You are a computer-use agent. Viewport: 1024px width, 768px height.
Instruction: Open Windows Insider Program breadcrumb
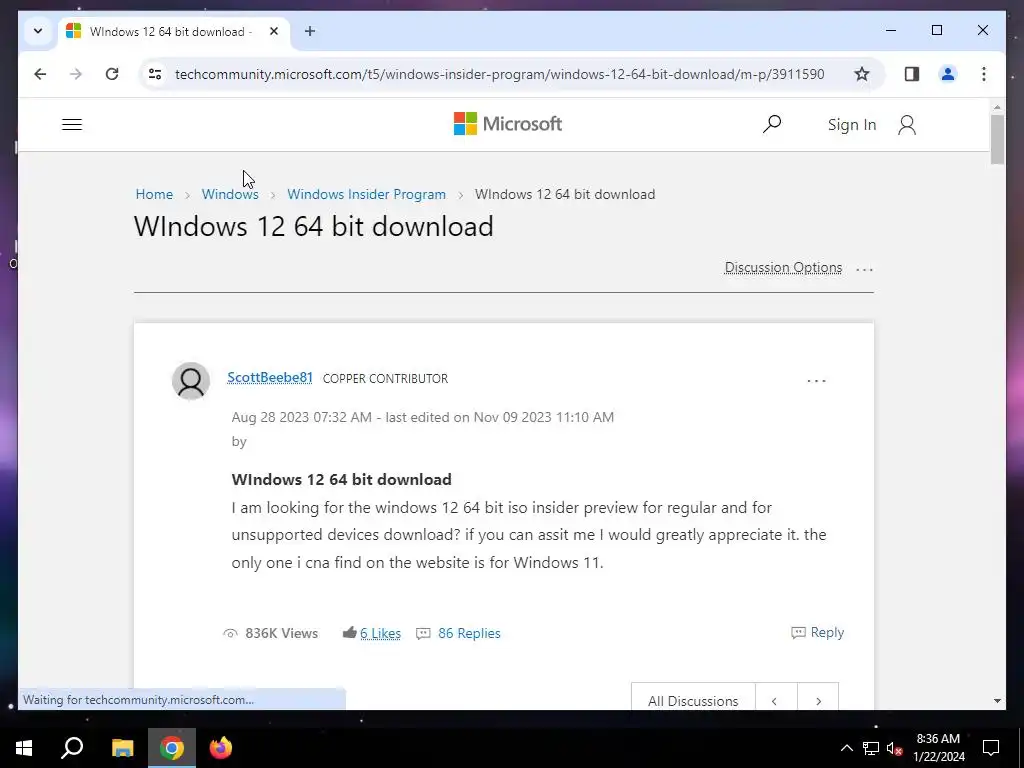[x=366, y=195]
